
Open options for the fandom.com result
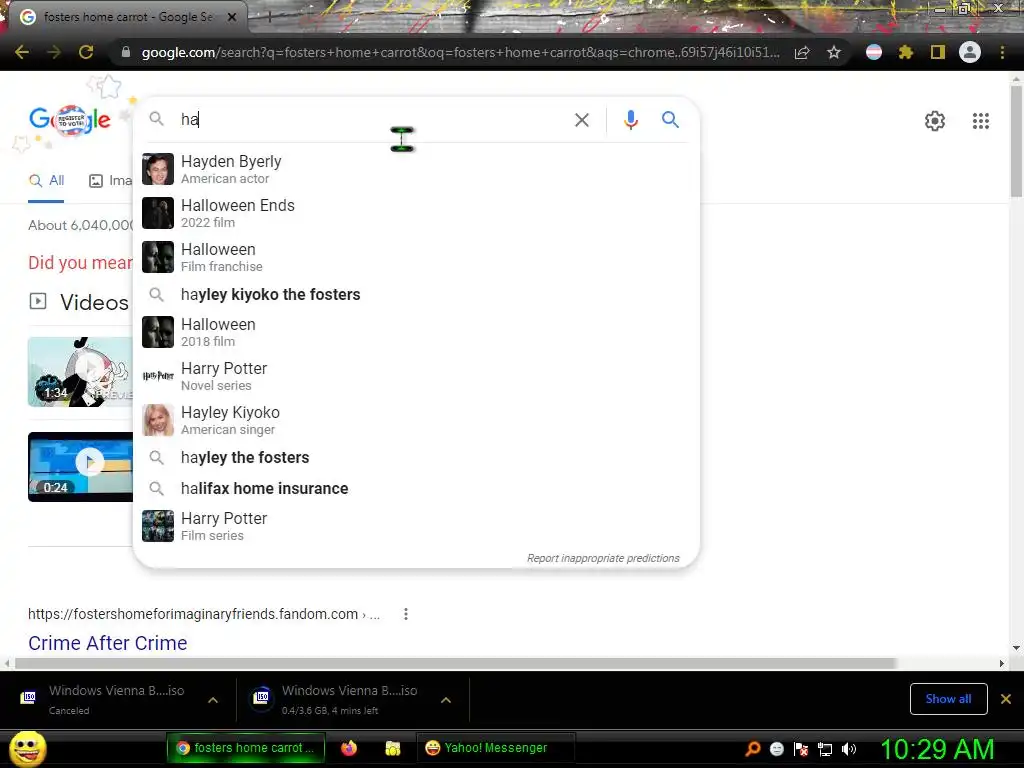pyautogui.click(x=406, y=614)
